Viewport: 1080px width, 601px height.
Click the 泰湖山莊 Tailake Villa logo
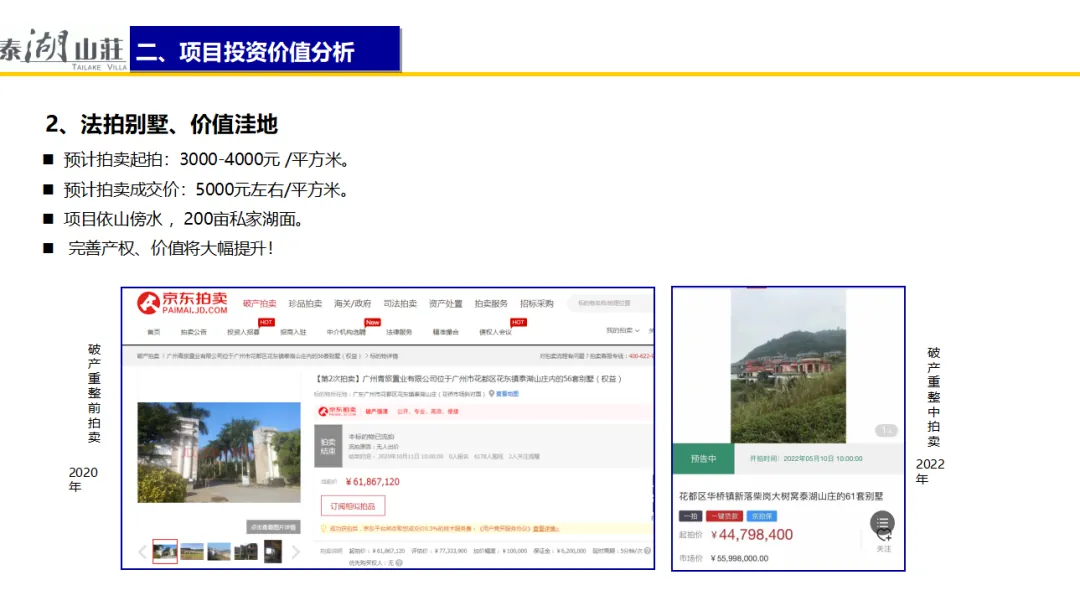63,50
